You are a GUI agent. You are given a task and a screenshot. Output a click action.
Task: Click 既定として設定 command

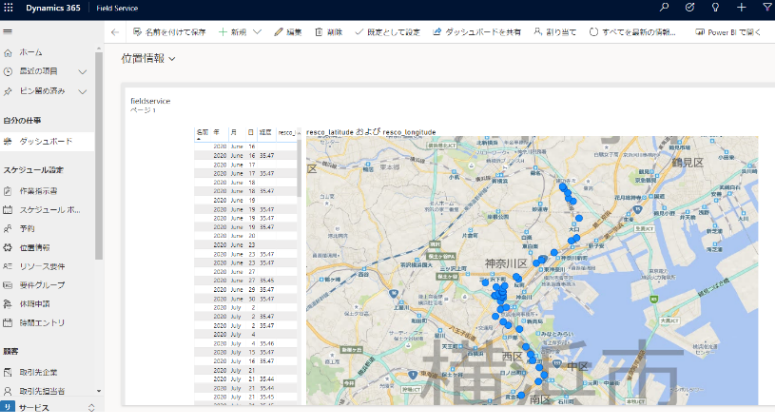pyautogui.click(x=389, y=32)
